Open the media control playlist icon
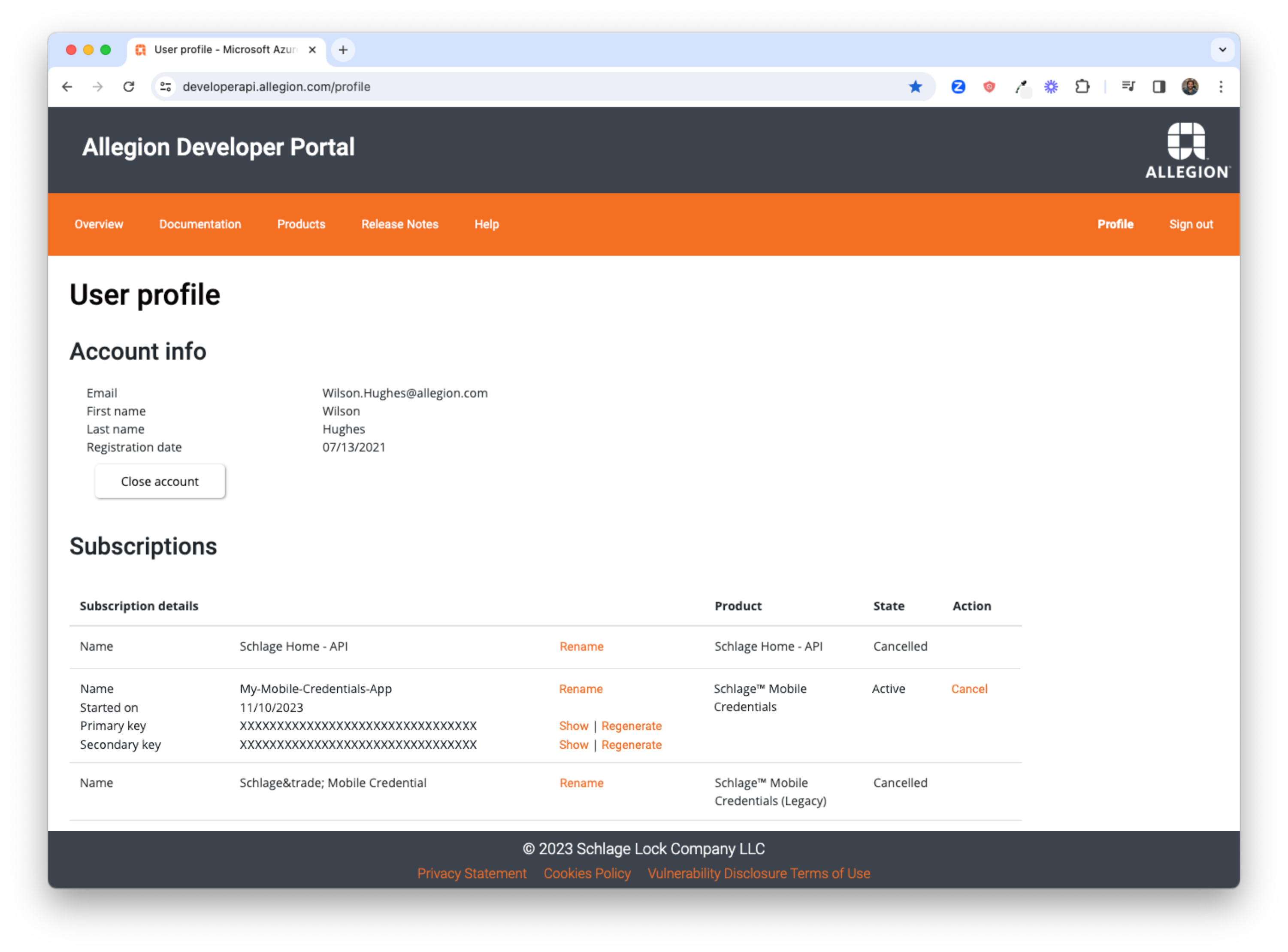 pyautogui.click(x=1128, y=86)
